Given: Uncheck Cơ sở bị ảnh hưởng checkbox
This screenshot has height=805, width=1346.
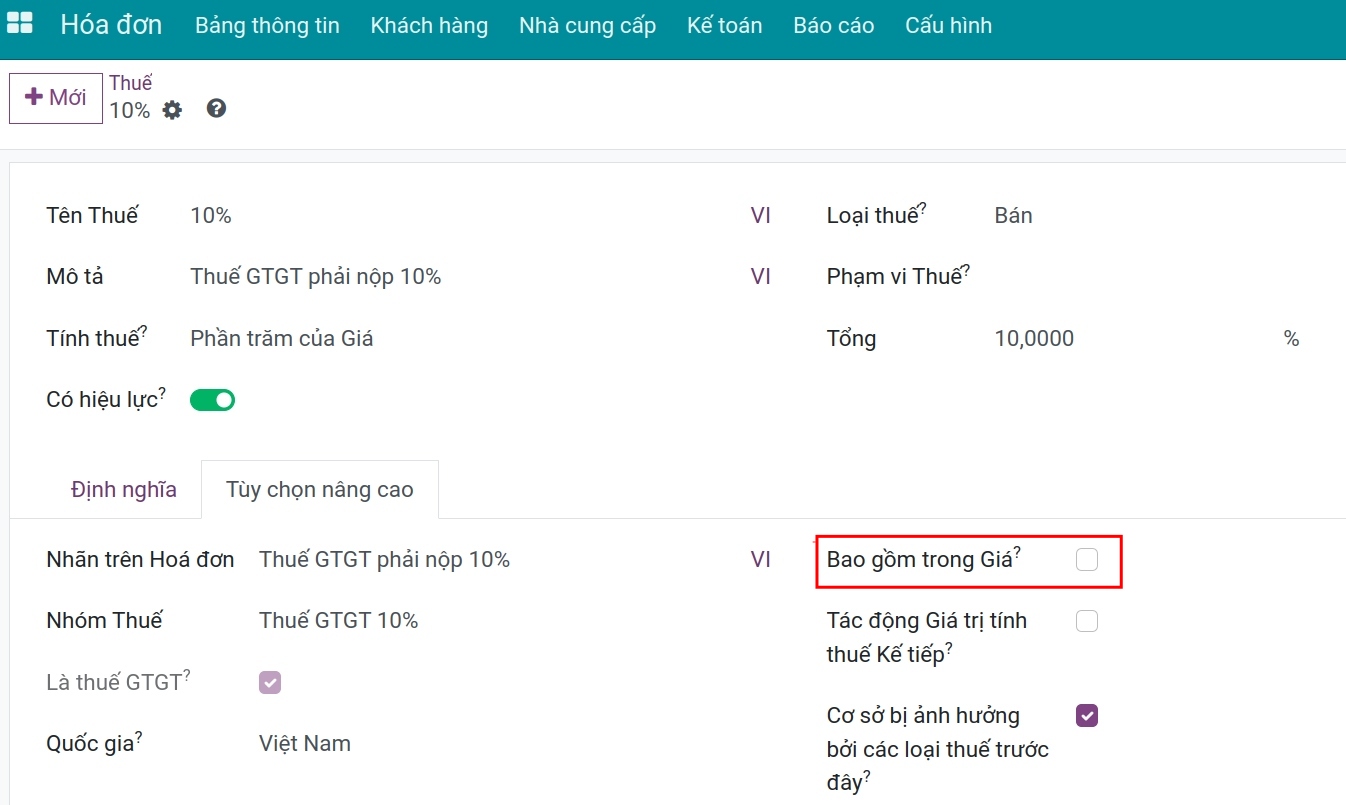Looking at the screenshot, I should point(1087,716).
